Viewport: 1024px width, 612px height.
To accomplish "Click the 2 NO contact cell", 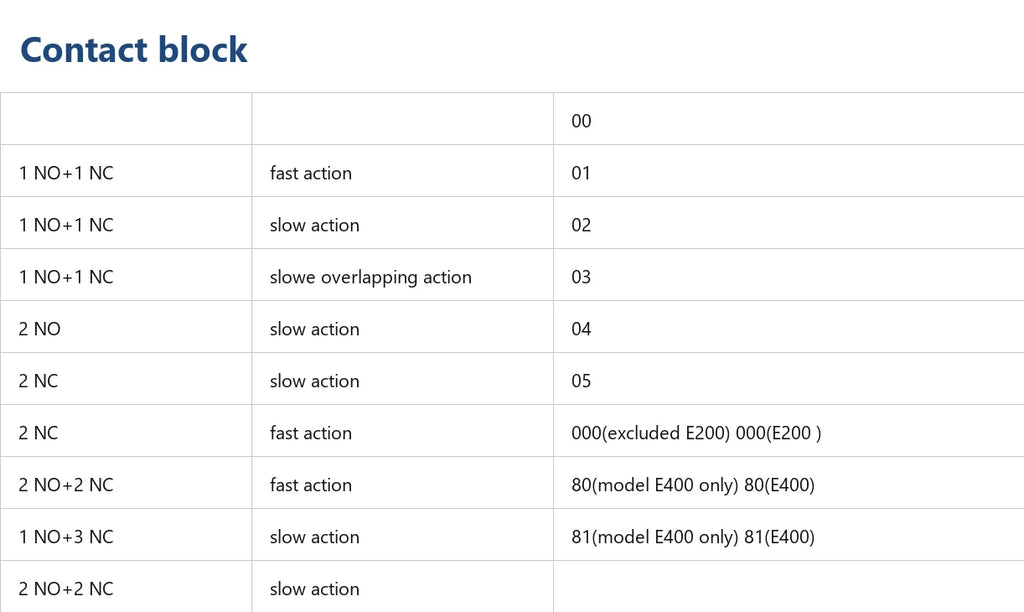I will [126, 327].
